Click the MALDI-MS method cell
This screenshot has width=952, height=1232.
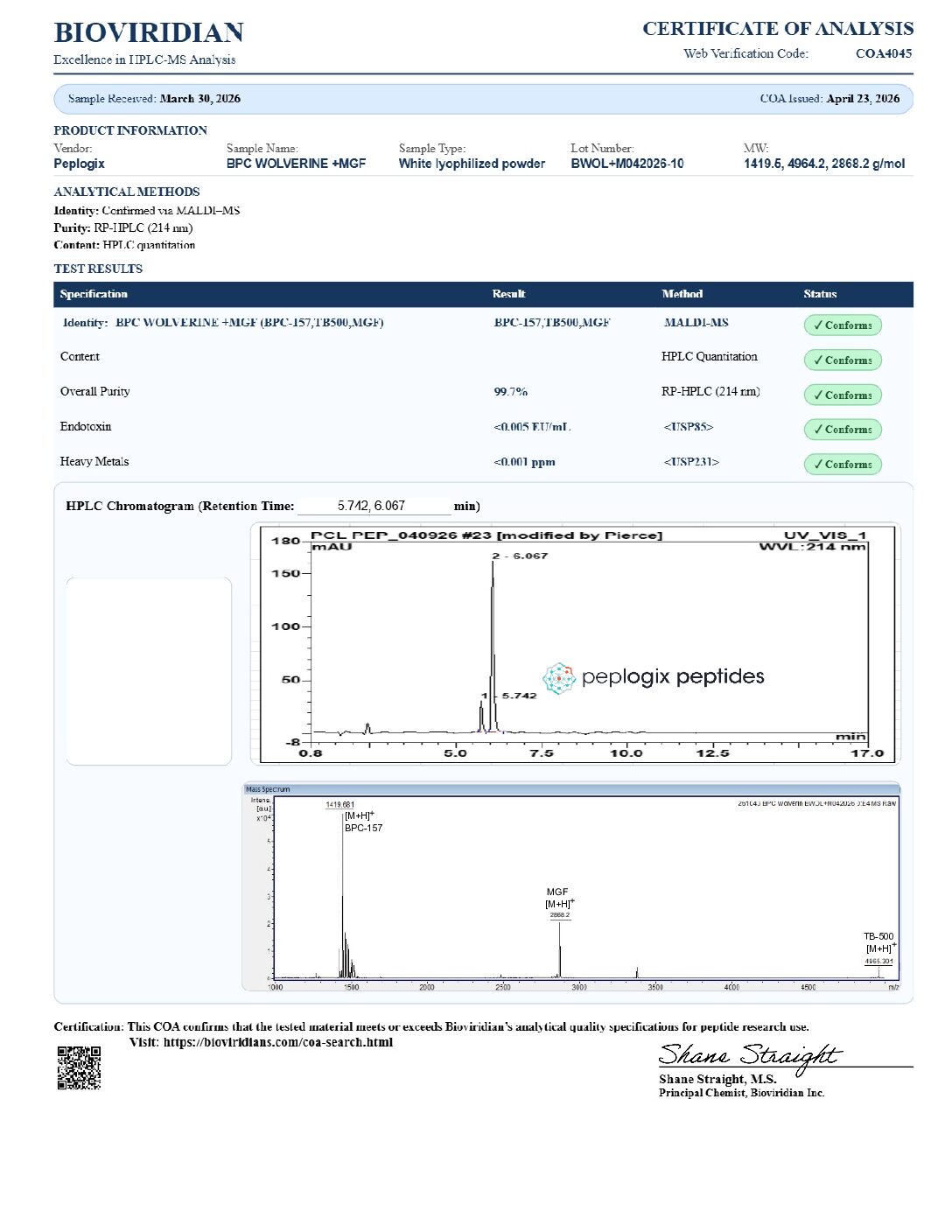tap(696, 323)
